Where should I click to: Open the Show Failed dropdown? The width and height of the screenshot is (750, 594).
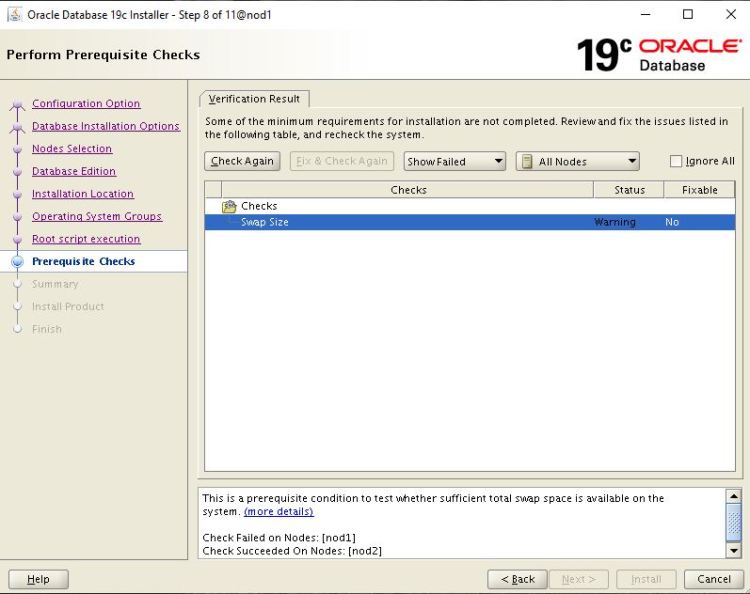pyautogui.click(x=455, y=162)
